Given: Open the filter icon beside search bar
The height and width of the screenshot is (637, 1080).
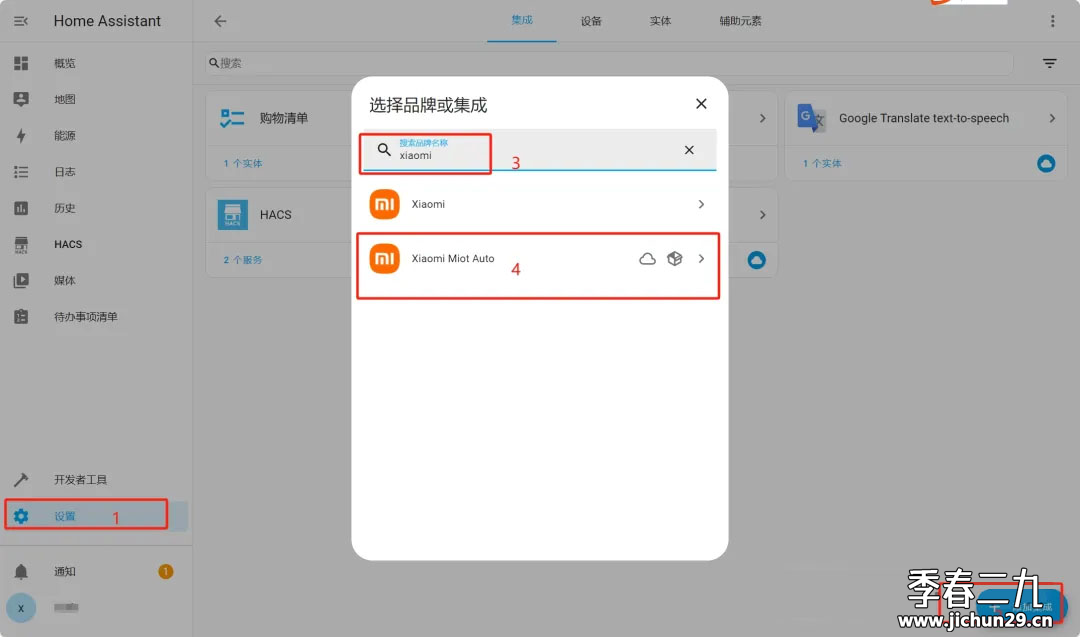Looking at the screenshot, I should click(x=1050, y=63).
